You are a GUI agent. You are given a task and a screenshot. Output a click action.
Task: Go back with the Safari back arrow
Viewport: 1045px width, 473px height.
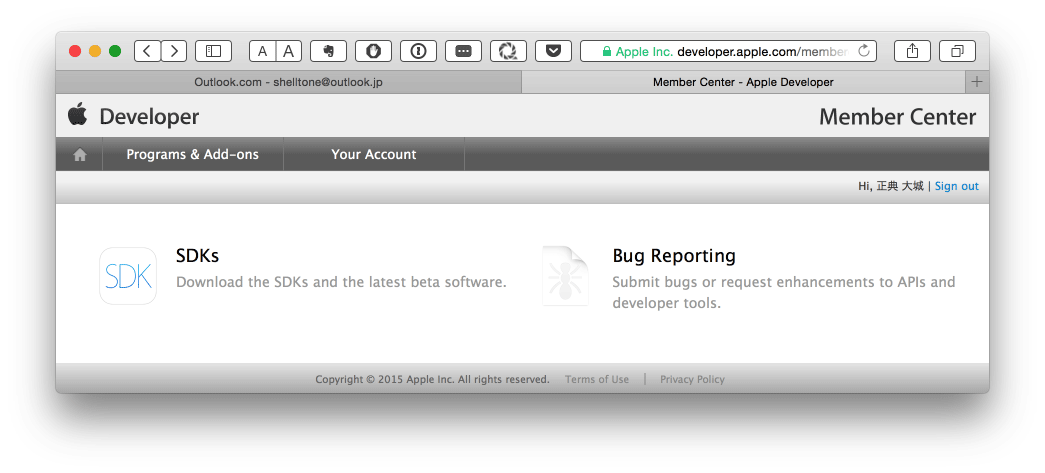(x=147, y=51)
